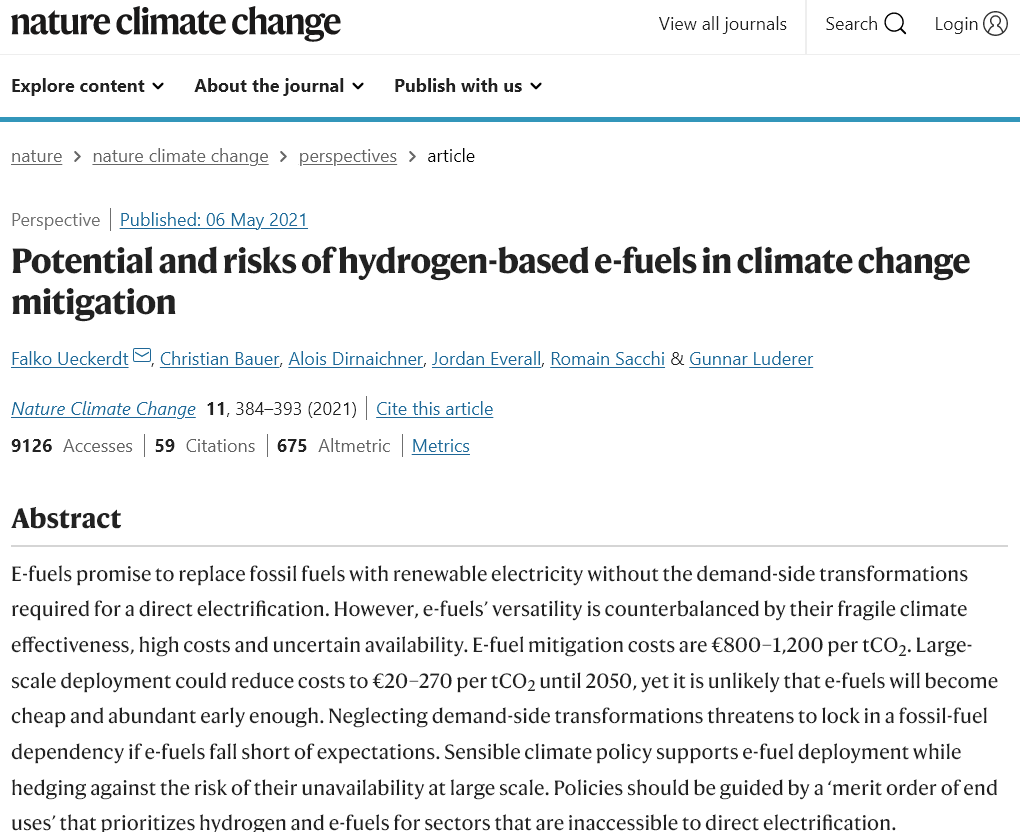Open the Metrics link
This screenshot has height=832, width=1020.
440,446
